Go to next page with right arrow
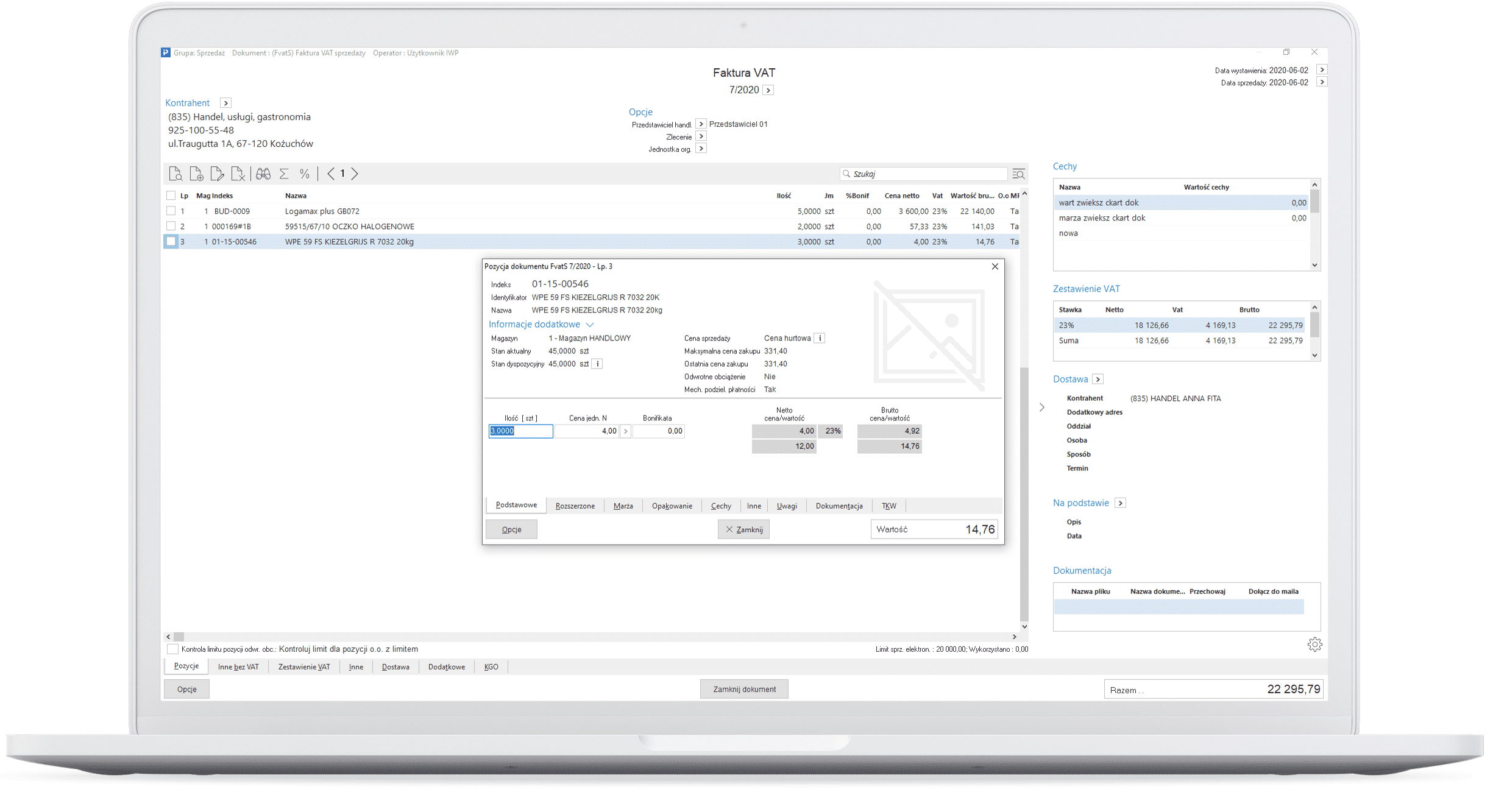The height and width of the screenshot is (812, 1493). [x=355, y=174]
